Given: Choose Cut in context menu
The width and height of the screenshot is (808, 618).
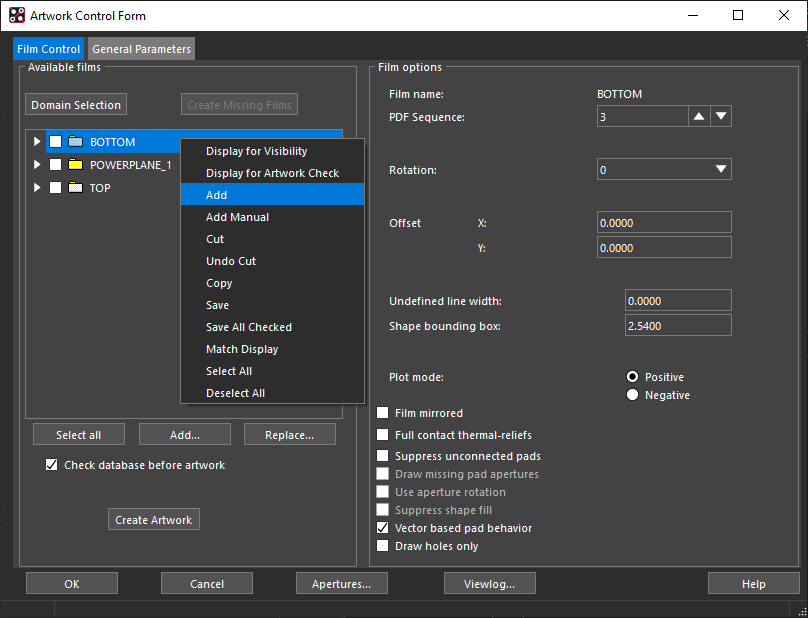Looking at the screenshot, I should 273,239.
